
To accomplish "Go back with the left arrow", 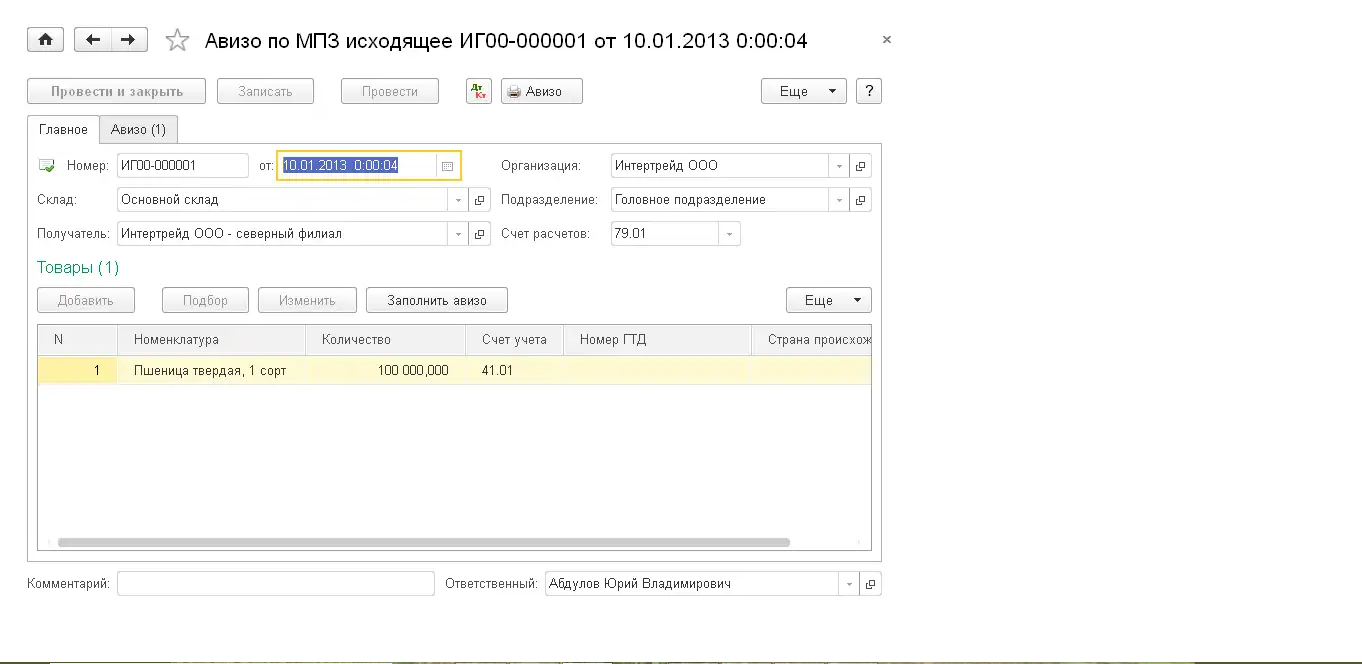I will 93,40.
